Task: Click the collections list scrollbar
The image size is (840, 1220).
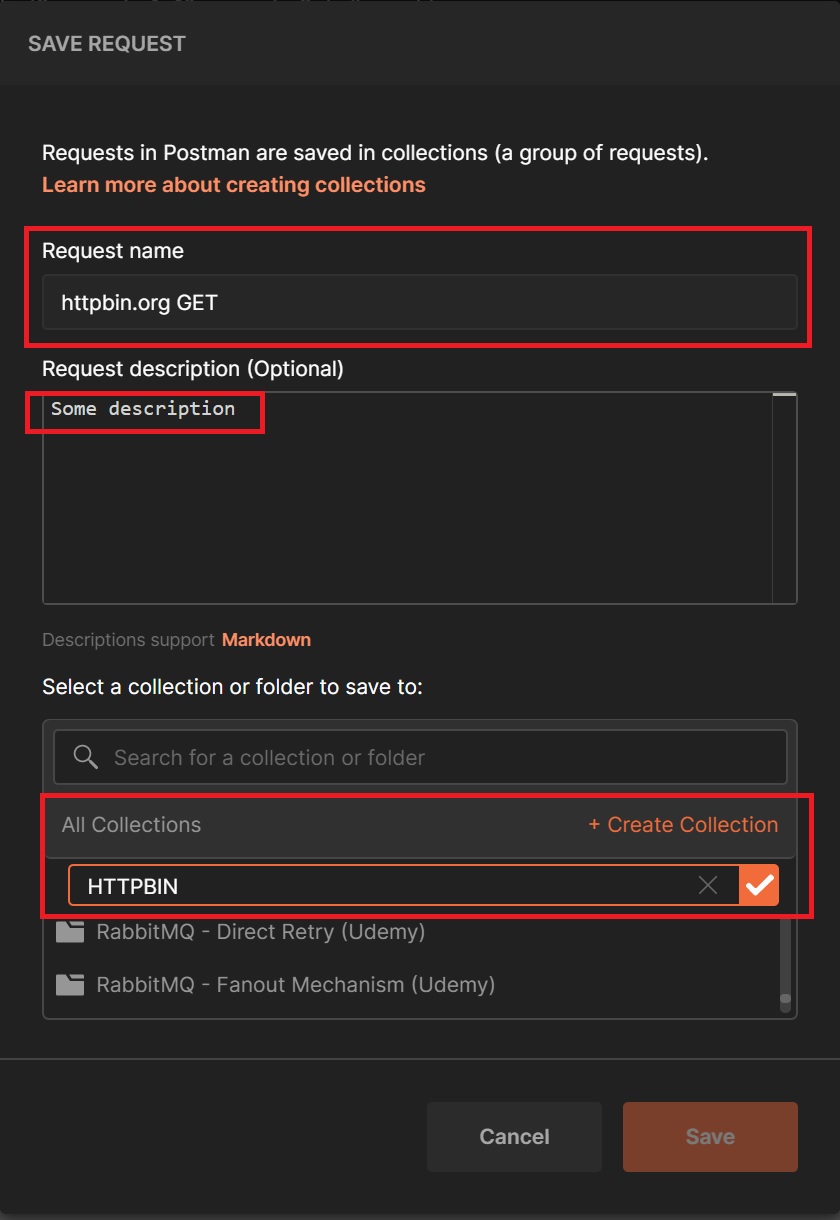Action: point(786,960)
